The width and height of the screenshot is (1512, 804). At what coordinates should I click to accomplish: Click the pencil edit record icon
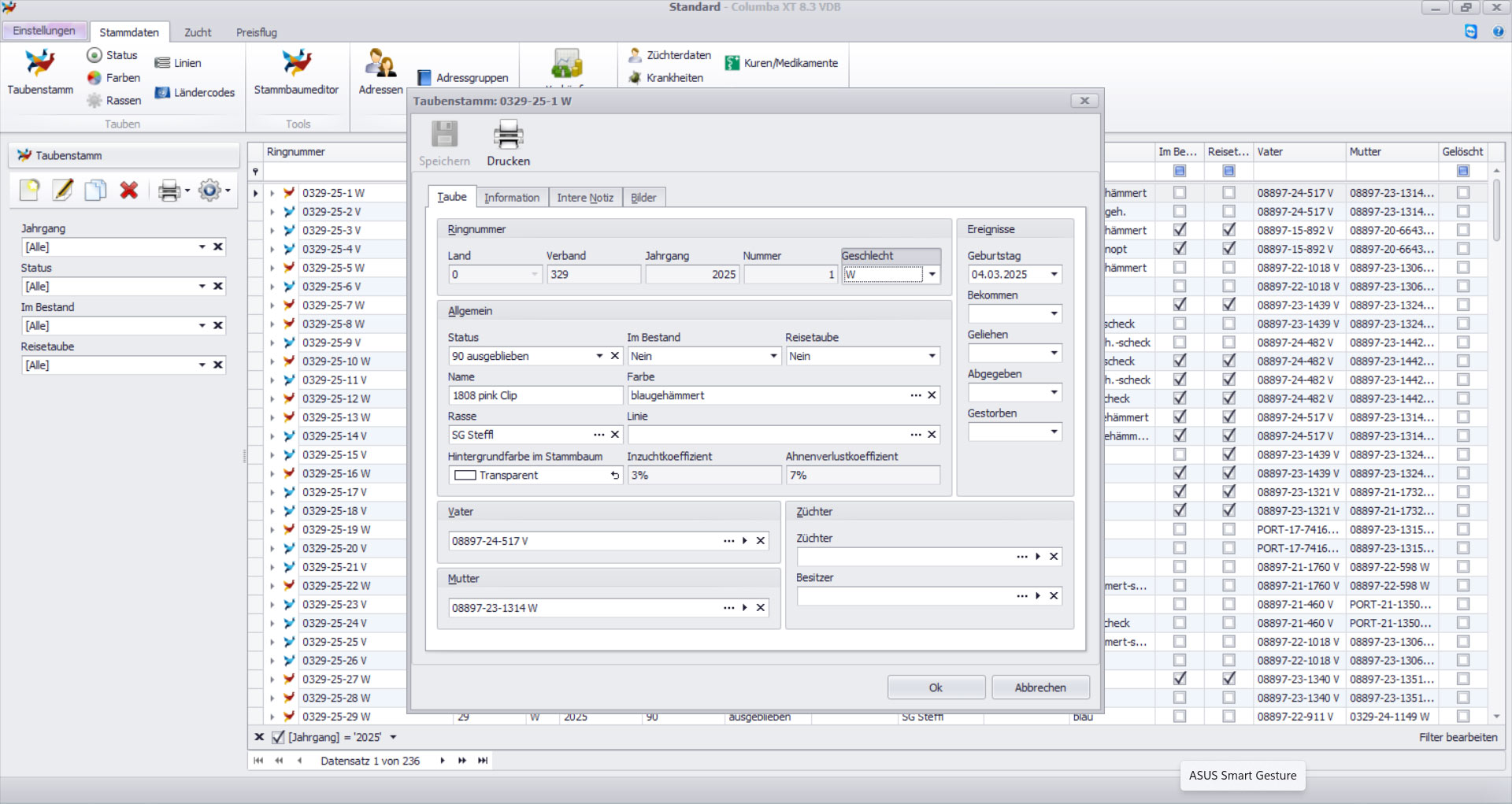click(x=63, y=190)
